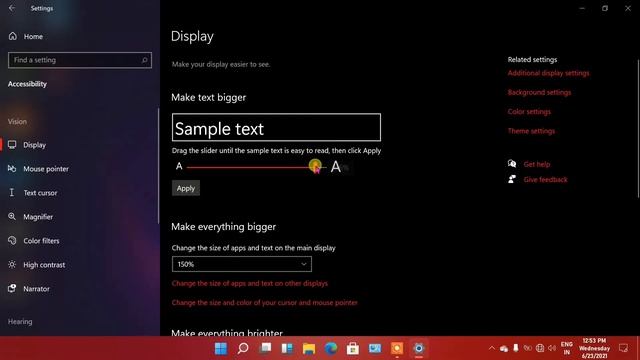The height and width of the screenshot is (360, 640).
Task: Click the OneDrive cloud tray icon
Action: (x=504, y=349)
